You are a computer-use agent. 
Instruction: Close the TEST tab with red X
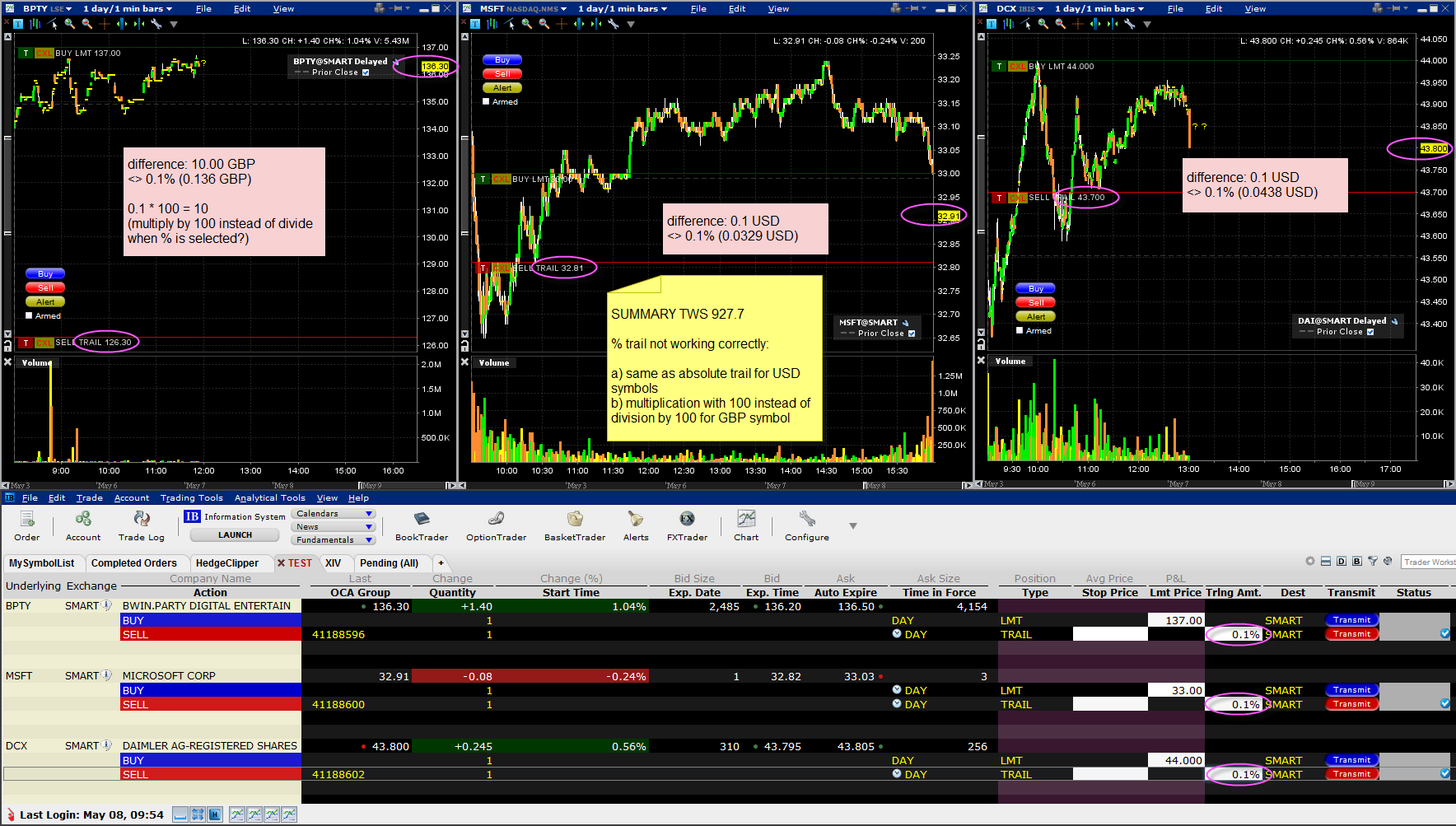pos(281,563)
